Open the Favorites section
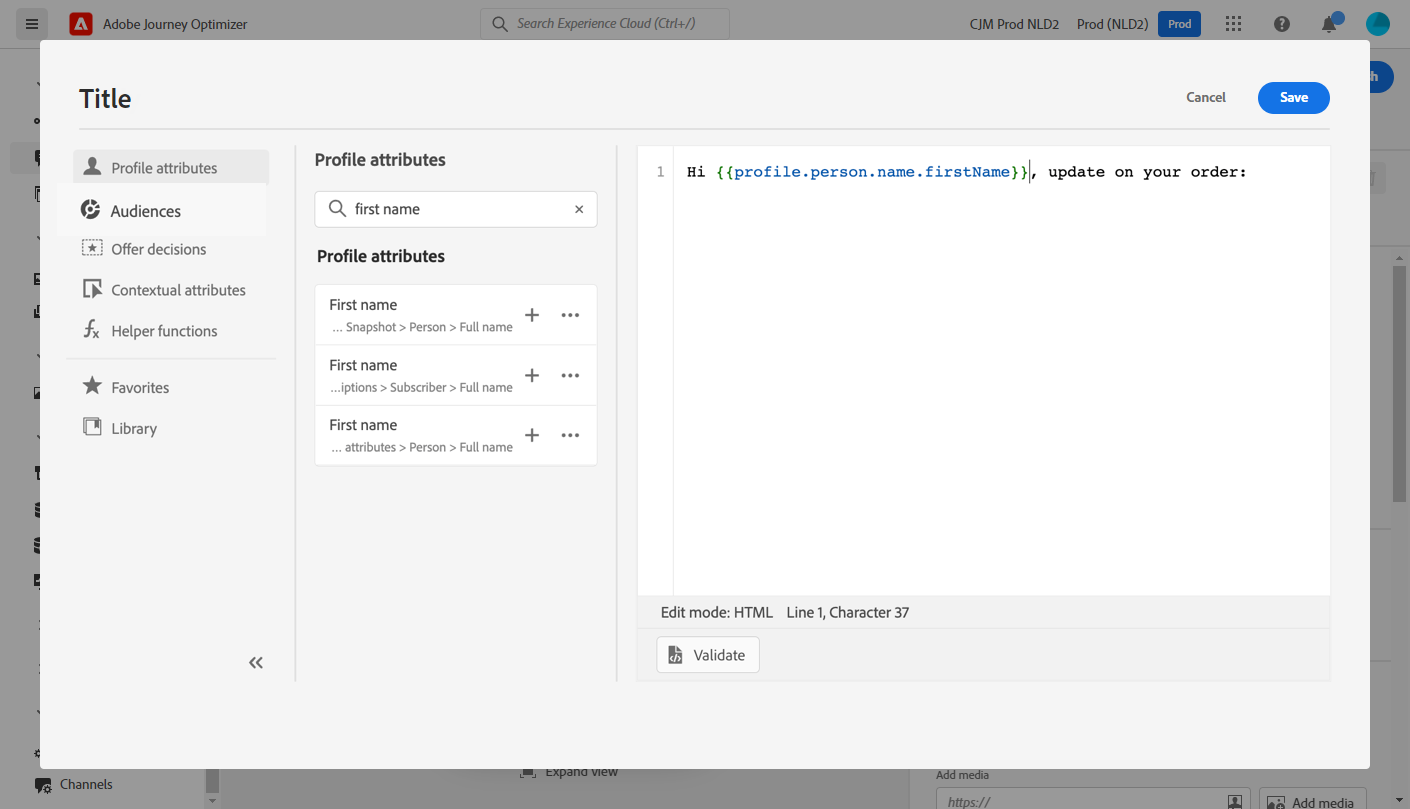Image resolution: width=1410 pixels, height=809 pixels. (140, 387)
